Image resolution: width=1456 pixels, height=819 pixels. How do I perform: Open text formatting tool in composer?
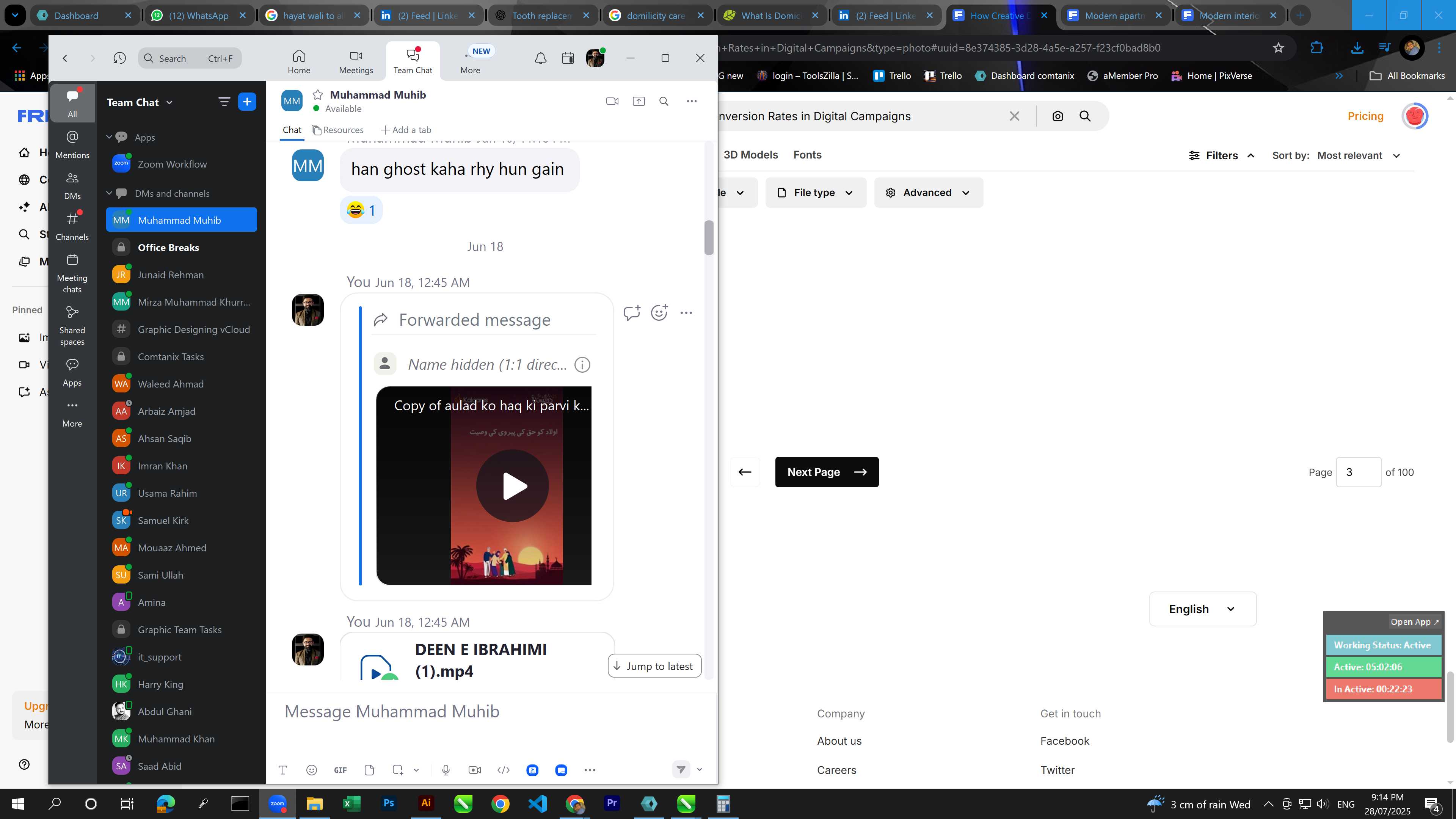(282, 770)
